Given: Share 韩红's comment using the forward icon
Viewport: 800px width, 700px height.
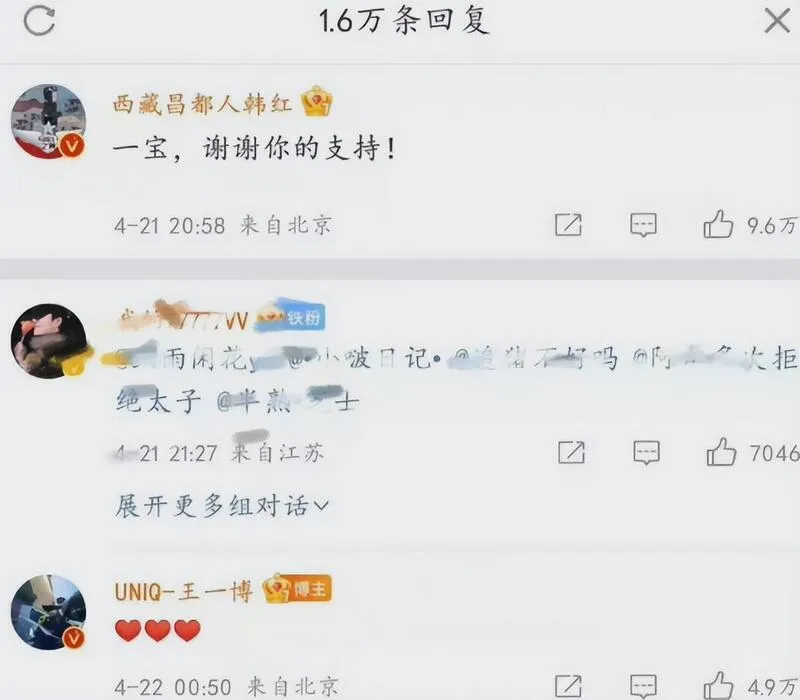Looking at the screenshot, I should [x=568, y=224].
